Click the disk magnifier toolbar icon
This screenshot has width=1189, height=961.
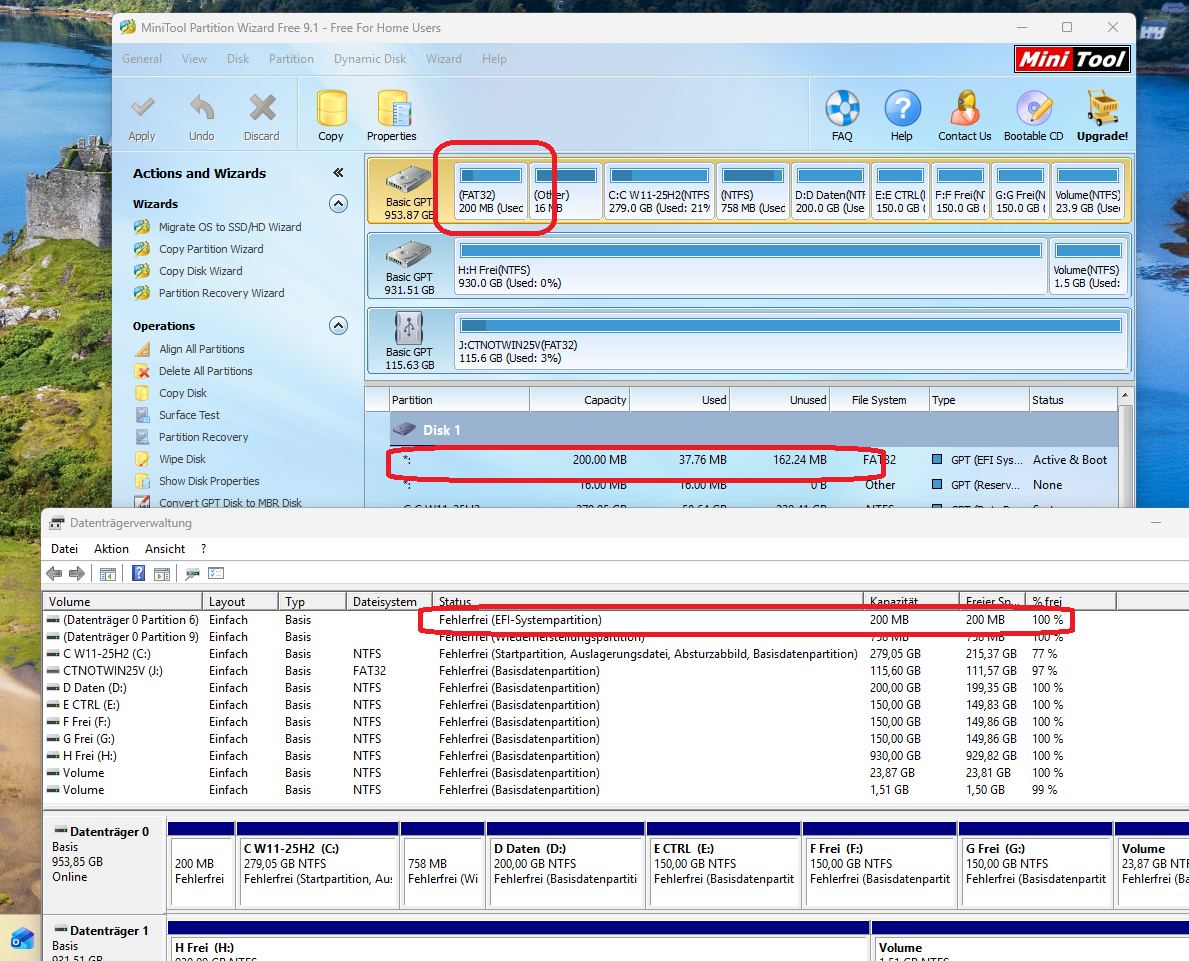click(x=193, y=573)
